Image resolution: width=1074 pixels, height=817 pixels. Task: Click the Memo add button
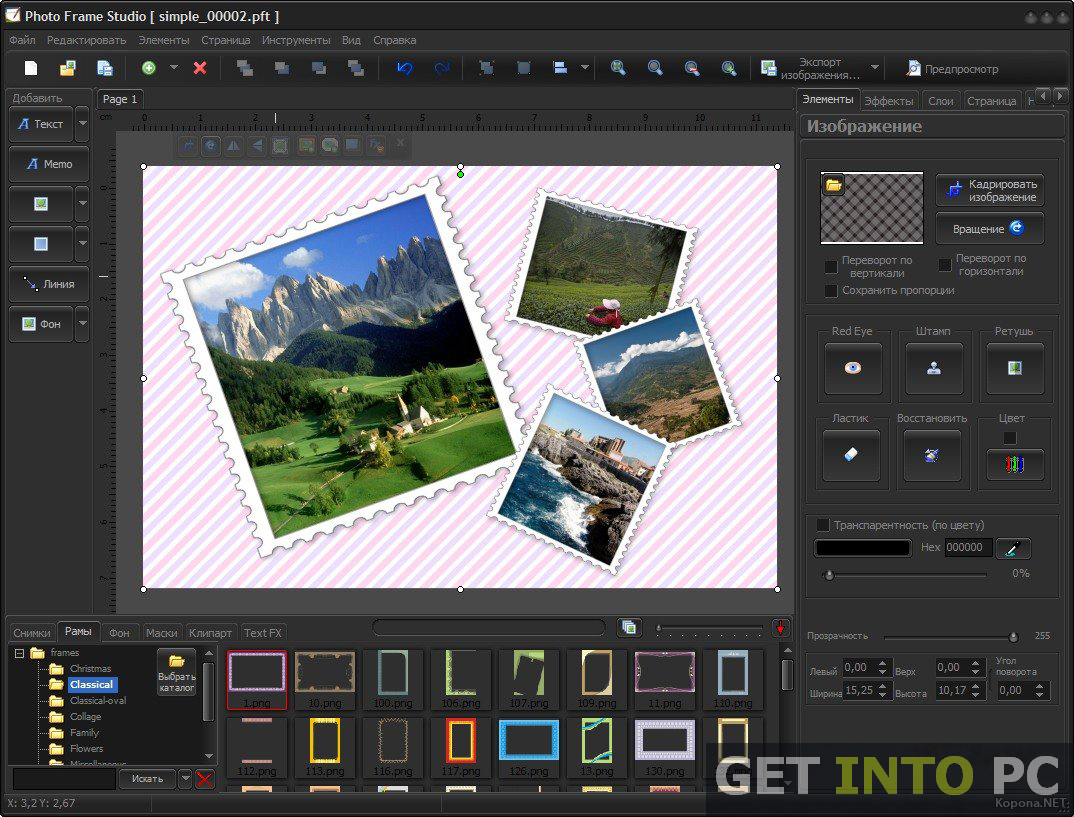tap(49, 164)
